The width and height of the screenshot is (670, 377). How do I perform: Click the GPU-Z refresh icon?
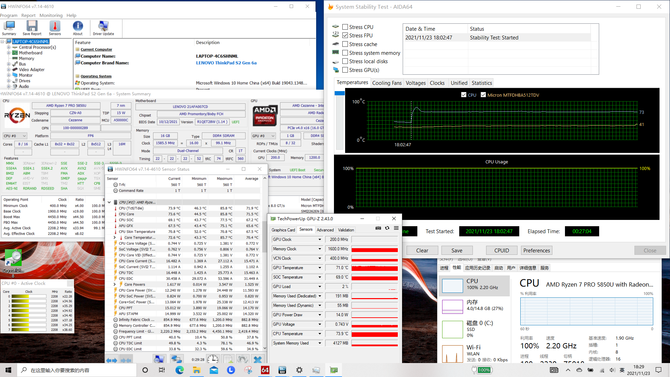387,229
